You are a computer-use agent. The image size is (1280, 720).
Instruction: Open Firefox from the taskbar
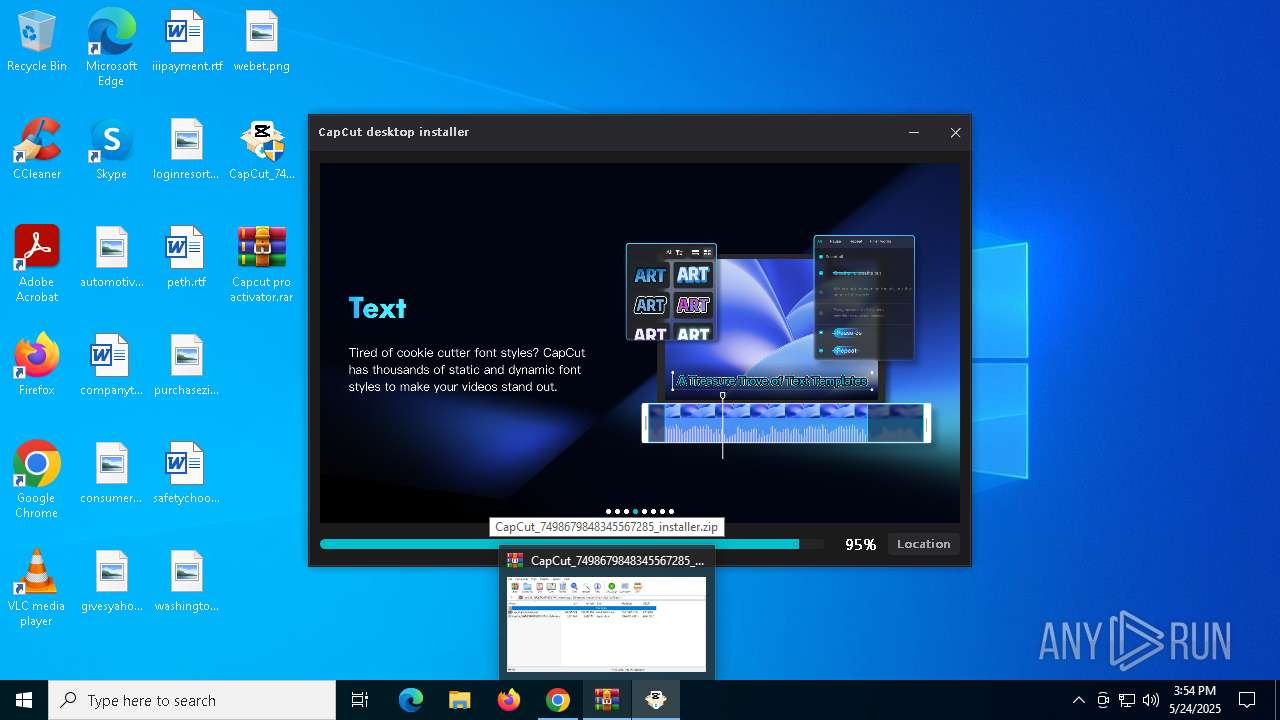click(509, 700)
